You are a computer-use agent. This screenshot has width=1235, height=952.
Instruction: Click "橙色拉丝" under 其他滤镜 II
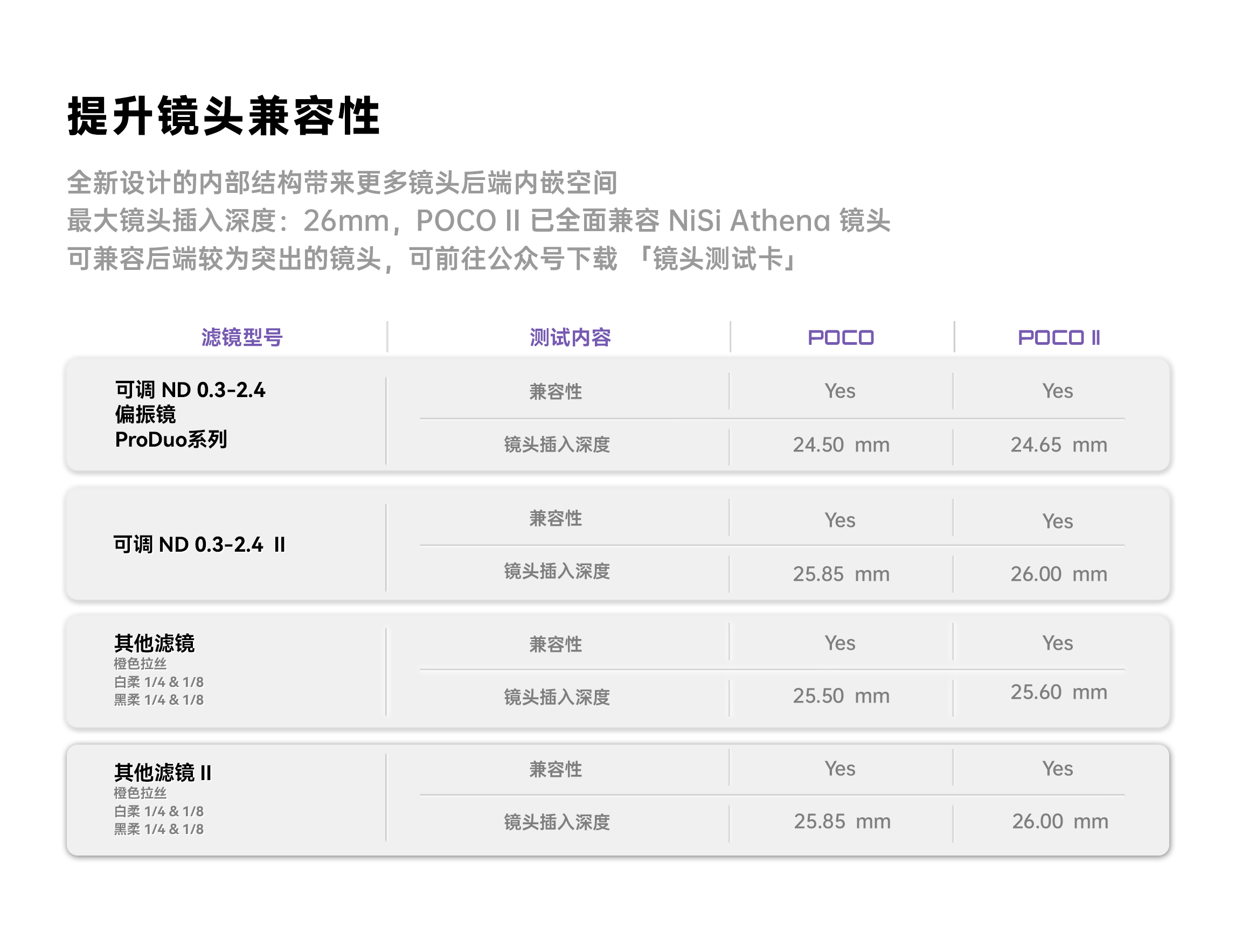click(140, 793)
